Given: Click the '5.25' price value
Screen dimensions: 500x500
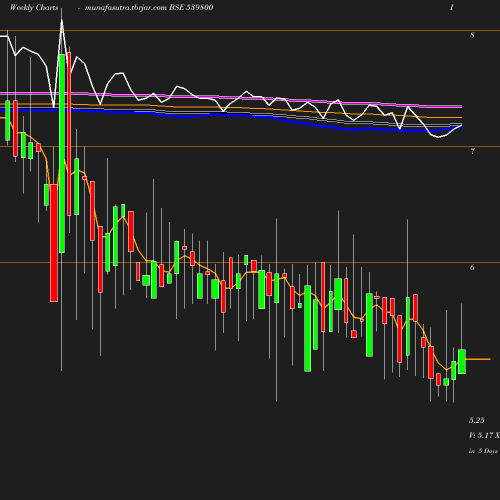Looking at the screenshot, I should (x=477, y=420).
